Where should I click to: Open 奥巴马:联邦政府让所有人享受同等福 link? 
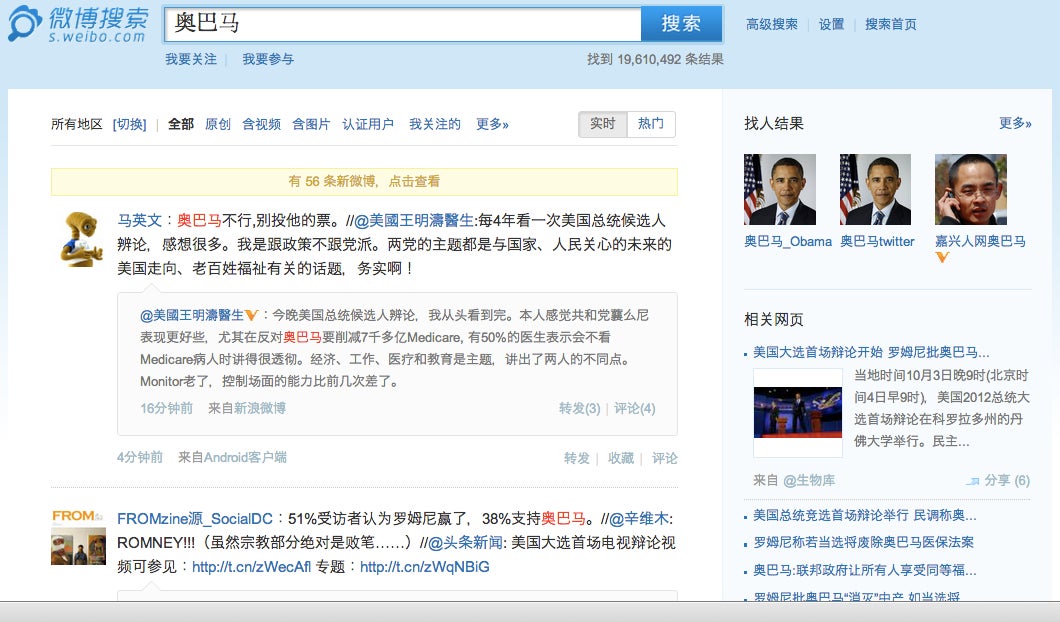click(x=865, y=571)
